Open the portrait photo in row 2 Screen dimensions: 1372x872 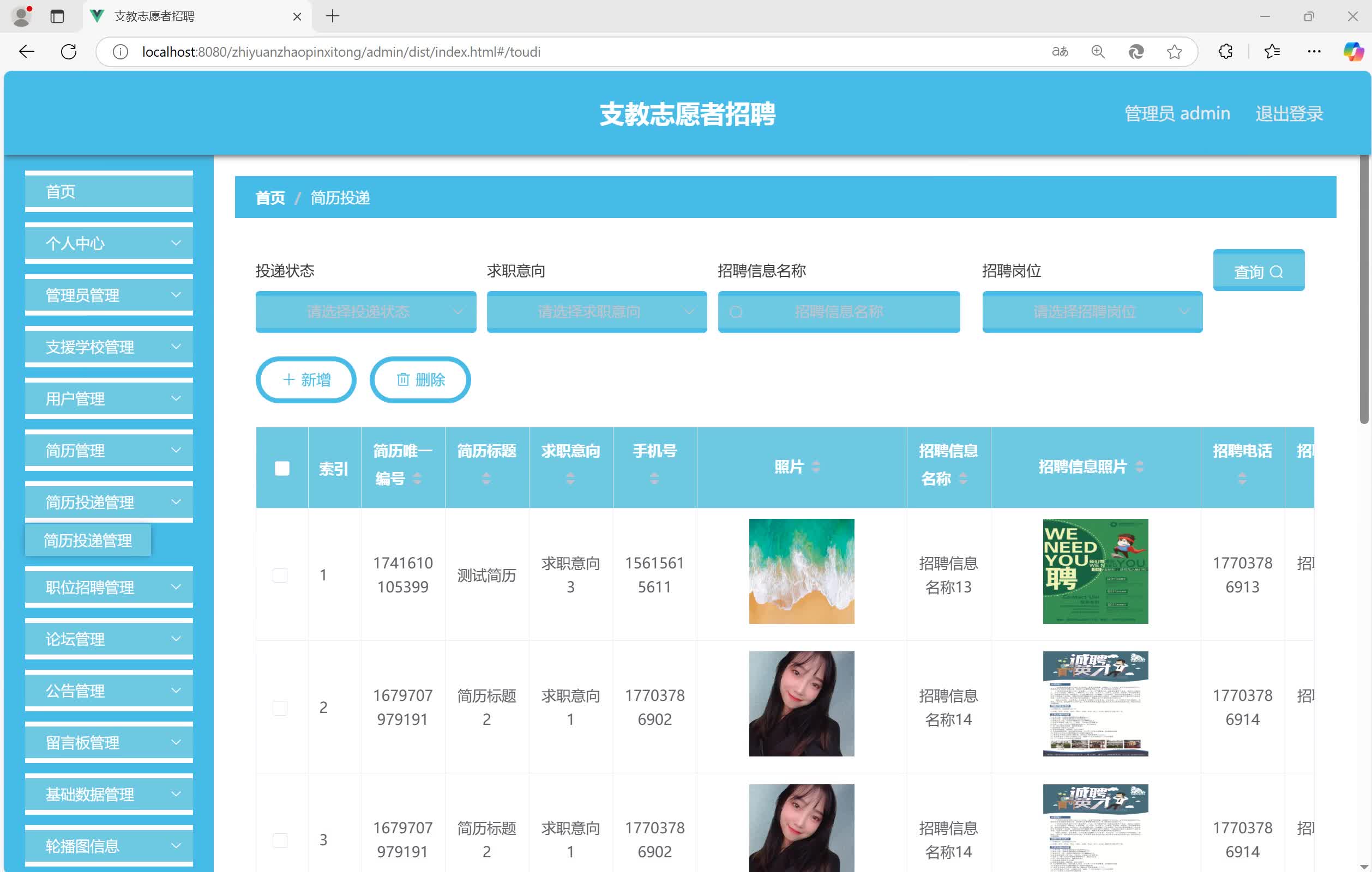802,704
